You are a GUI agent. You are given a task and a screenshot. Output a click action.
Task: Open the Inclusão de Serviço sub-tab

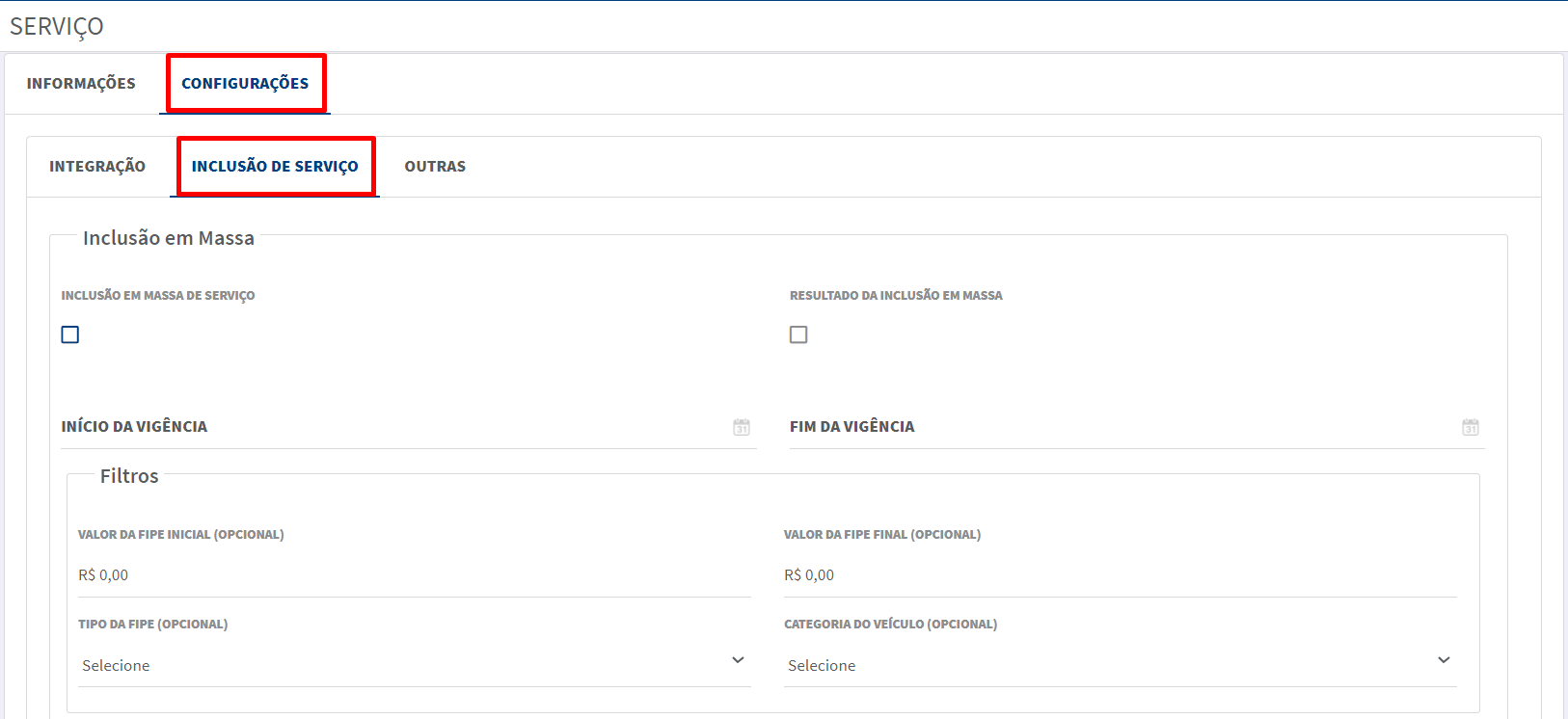pyautogui.click(x=275, y=167)
